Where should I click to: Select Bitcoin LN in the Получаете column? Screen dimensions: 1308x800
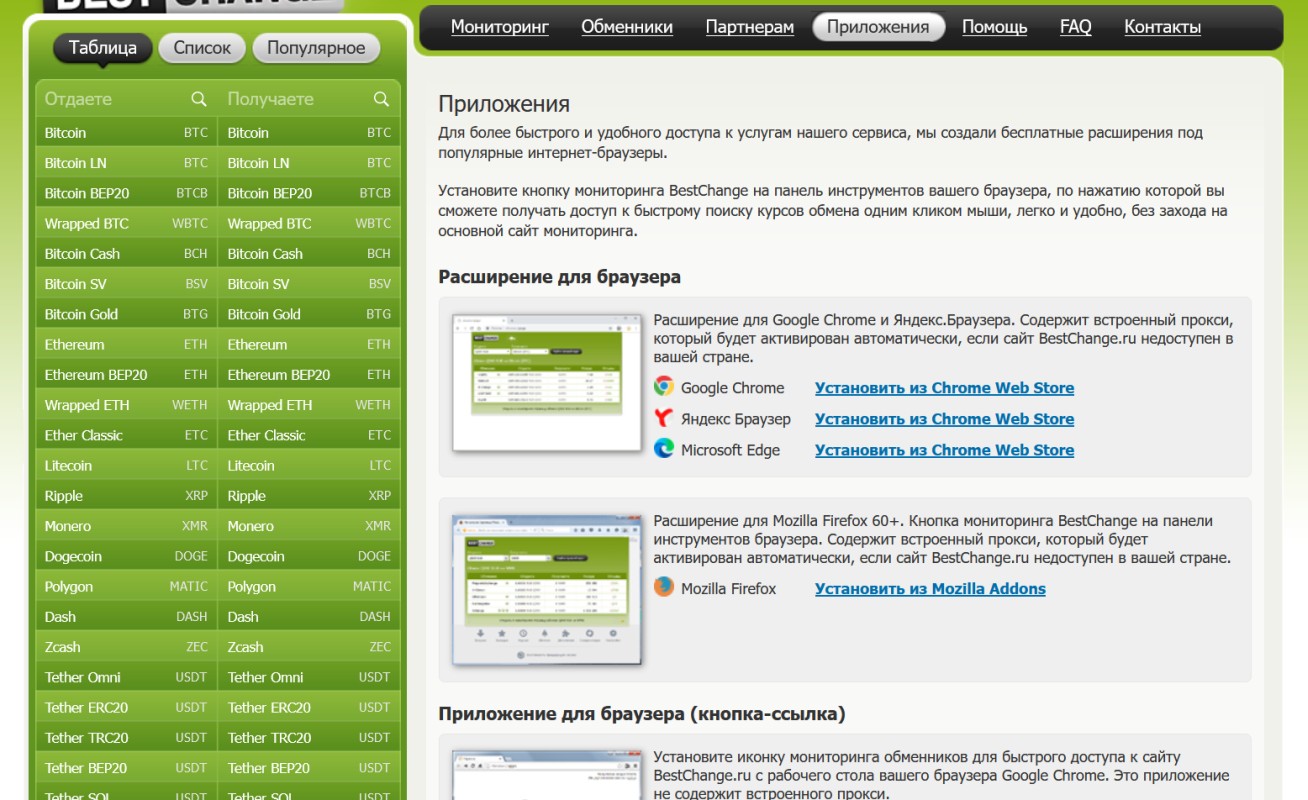(309, 162)
